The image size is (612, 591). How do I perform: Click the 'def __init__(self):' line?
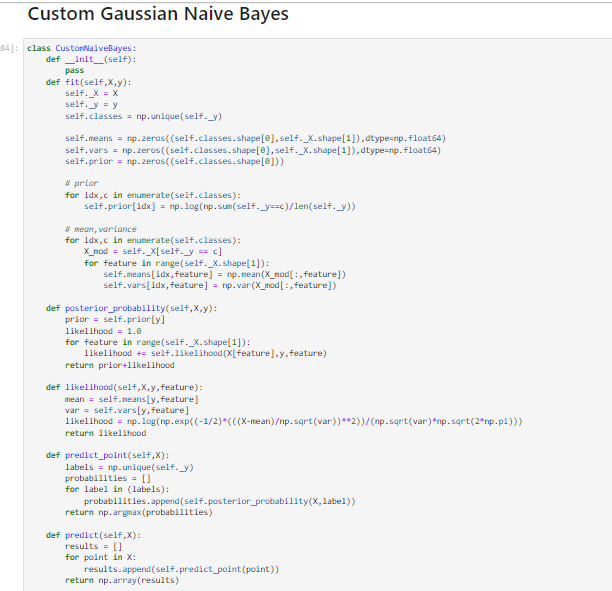coord(91,59)
